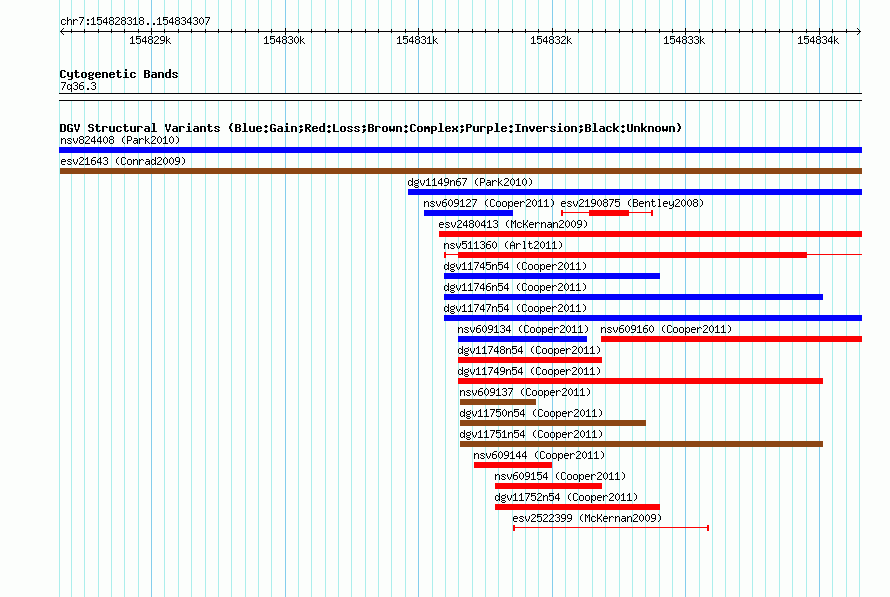Click the 7q36.3 band label
890x597 pixels.
pyautogui.click(x=78, y=86)
